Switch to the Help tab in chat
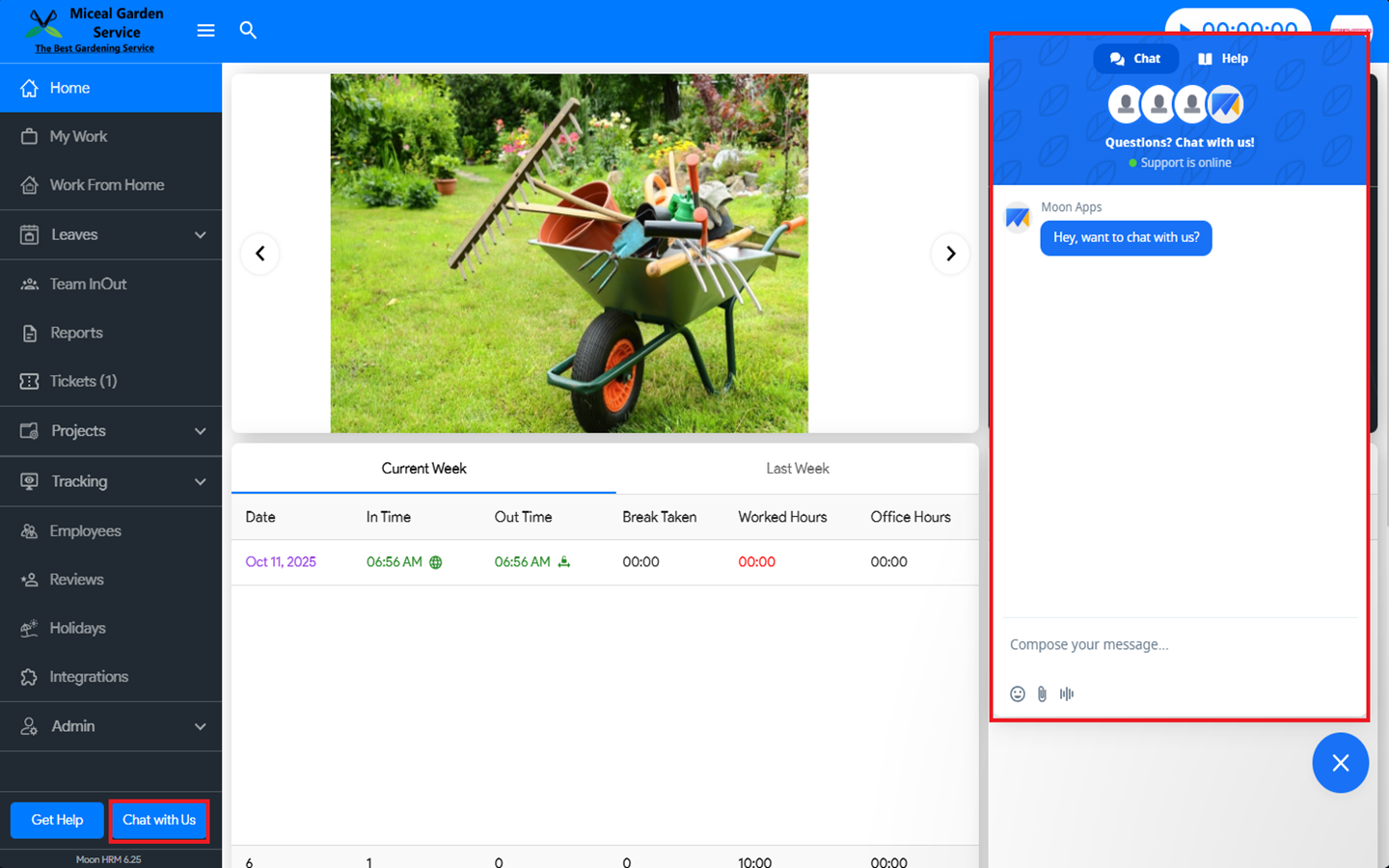The image size is (1389, 868). pos(1223,59)
